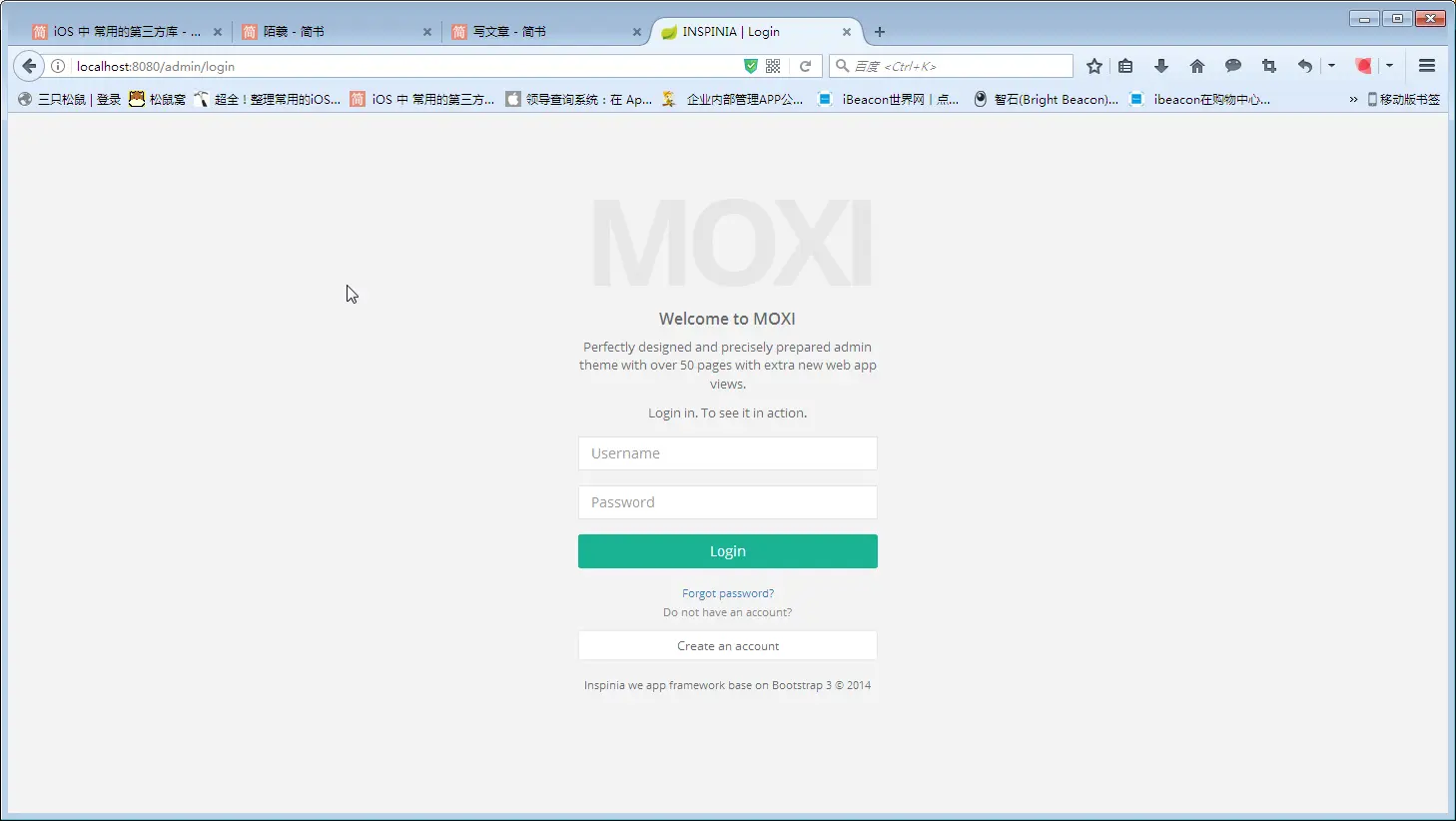Image resolution: width=1456 pixels, height=821 pixels.
Task: Close the 'INSPINIA | Login' tab
Action: pyautogui.click(x=847, y=32)
